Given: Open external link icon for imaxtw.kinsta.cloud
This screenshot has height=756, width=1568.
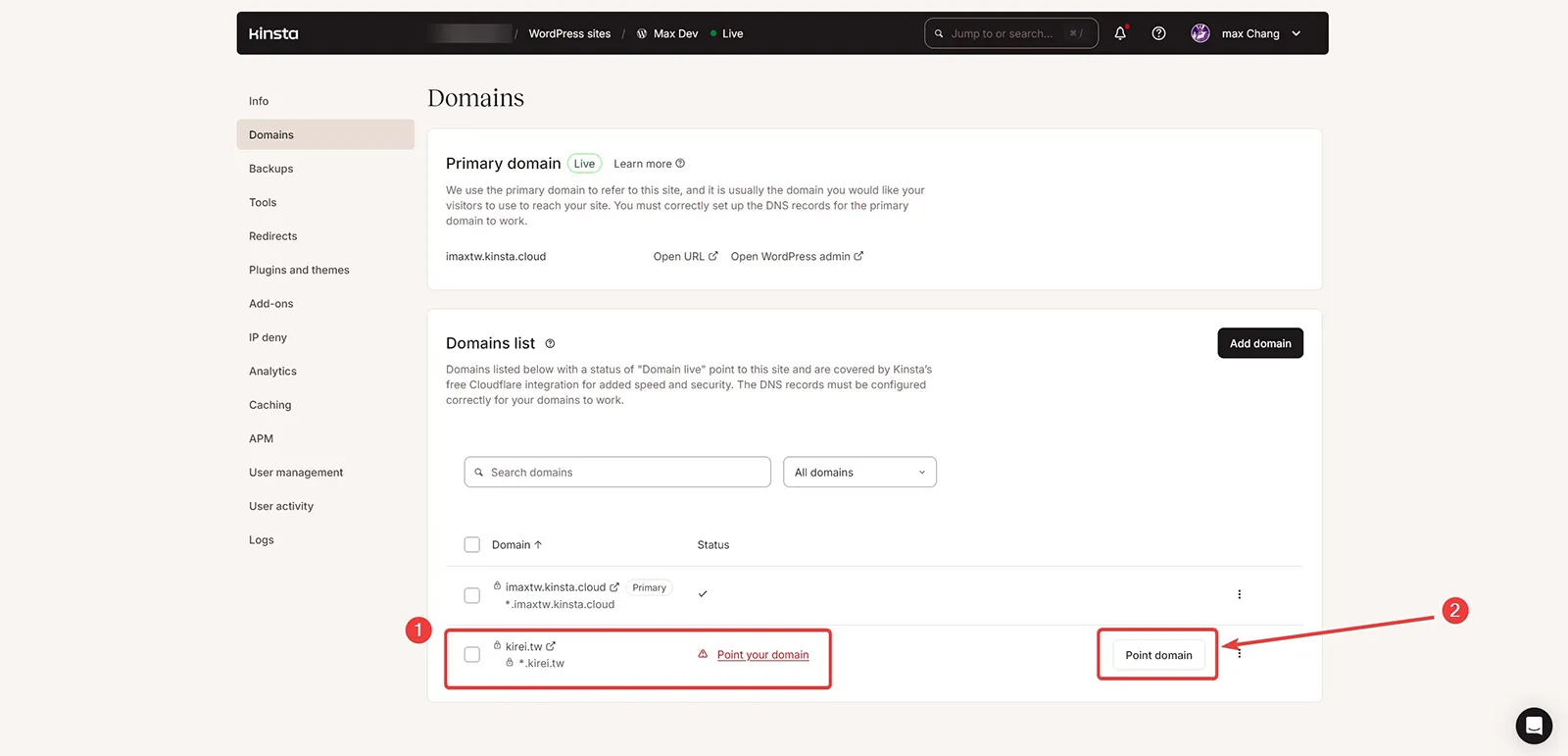Looking at the screenshot, I should (614, 587).
